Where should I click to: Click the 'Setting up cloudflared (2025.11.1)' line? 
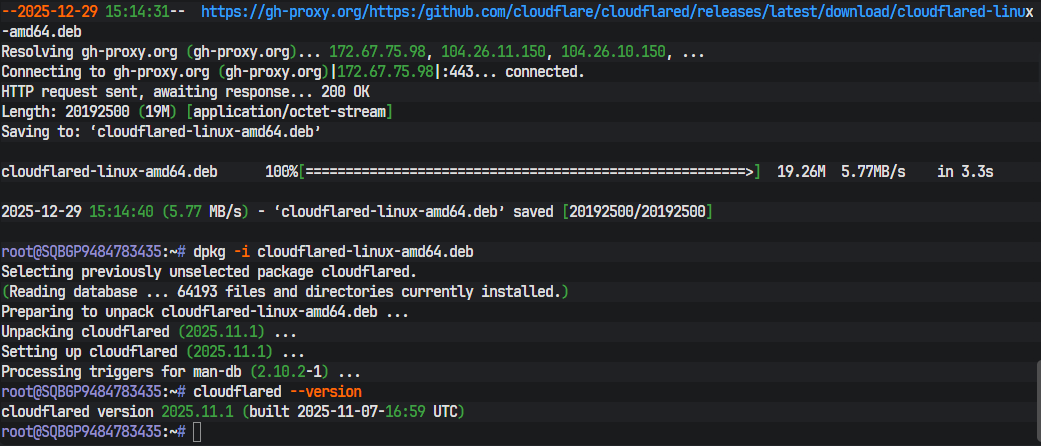153,351
